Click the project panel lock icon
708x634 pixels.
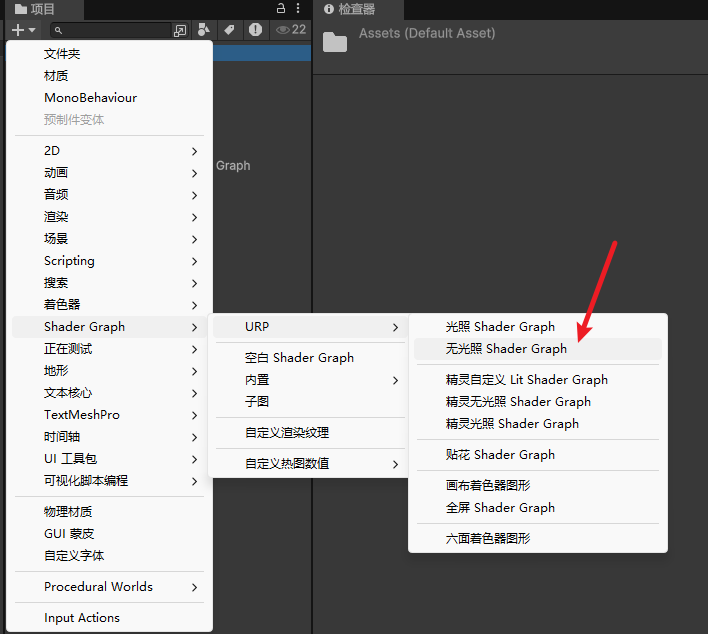280,8
